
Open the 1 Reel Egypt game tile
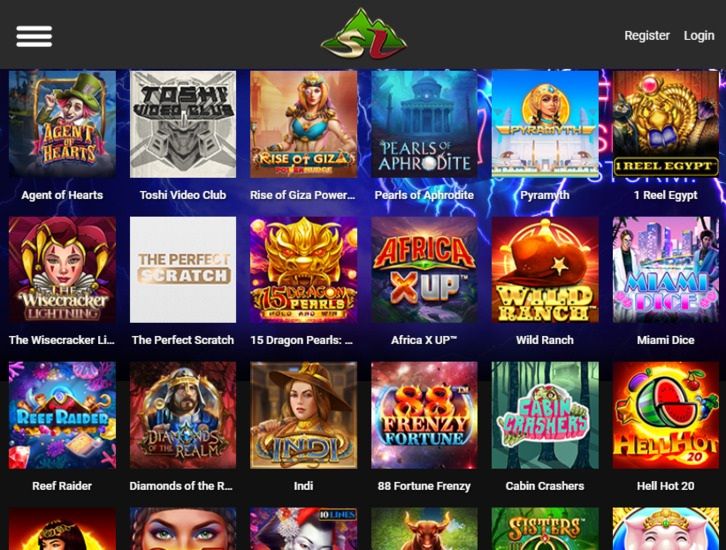[x=666, y=124]
